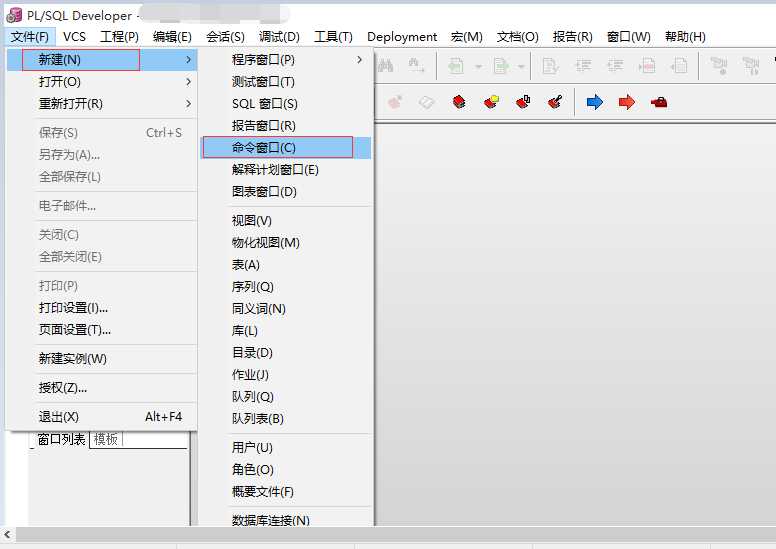Open the 报告(R) menu
776x549 pixels.
click(573, 37)
